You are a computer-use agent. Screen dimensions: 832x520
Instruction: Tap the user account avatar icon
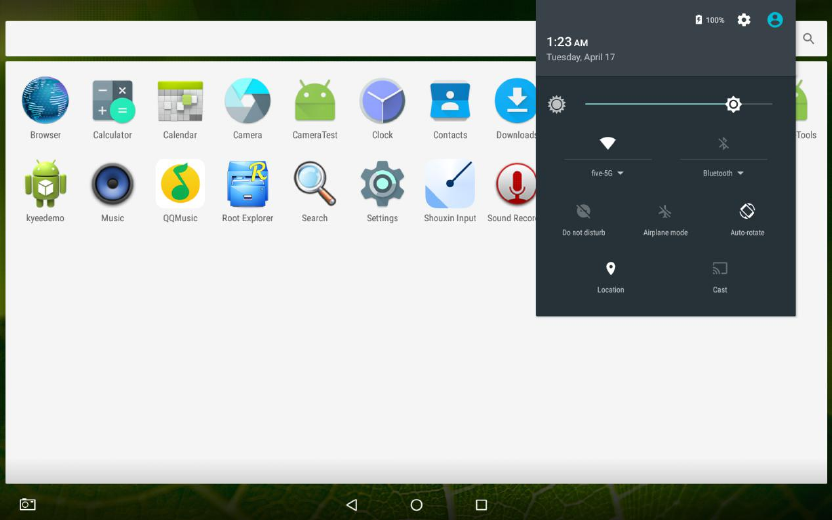click(x=775, y=20)
